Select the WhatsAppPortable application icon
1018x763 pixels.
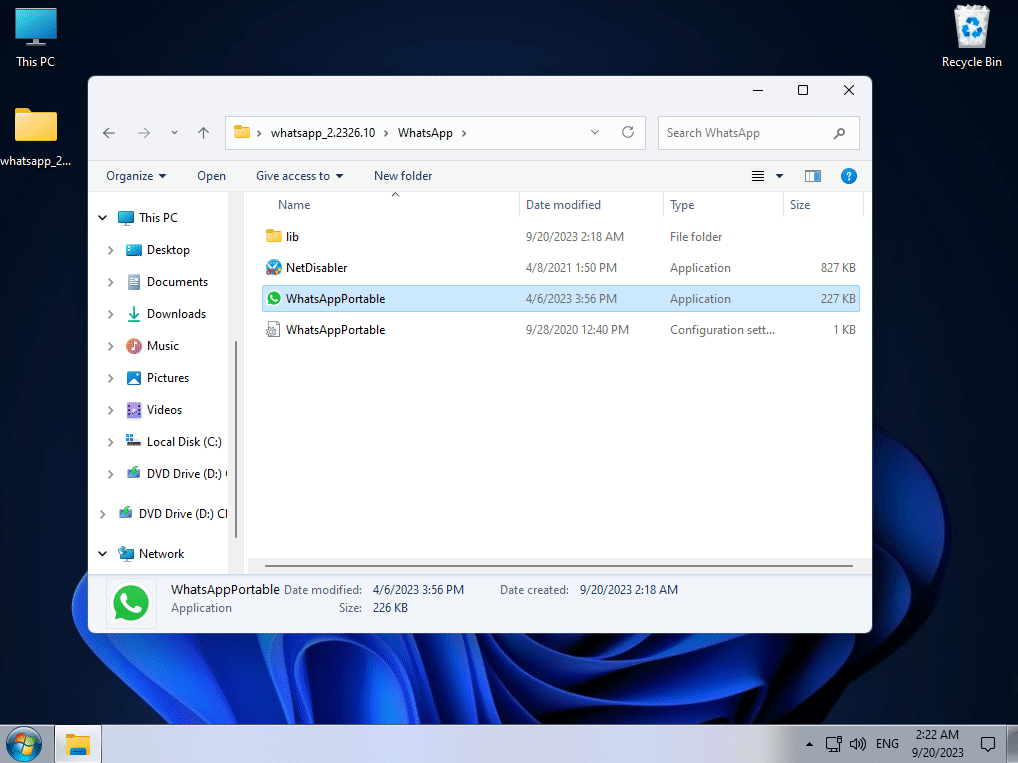point(273,298)
